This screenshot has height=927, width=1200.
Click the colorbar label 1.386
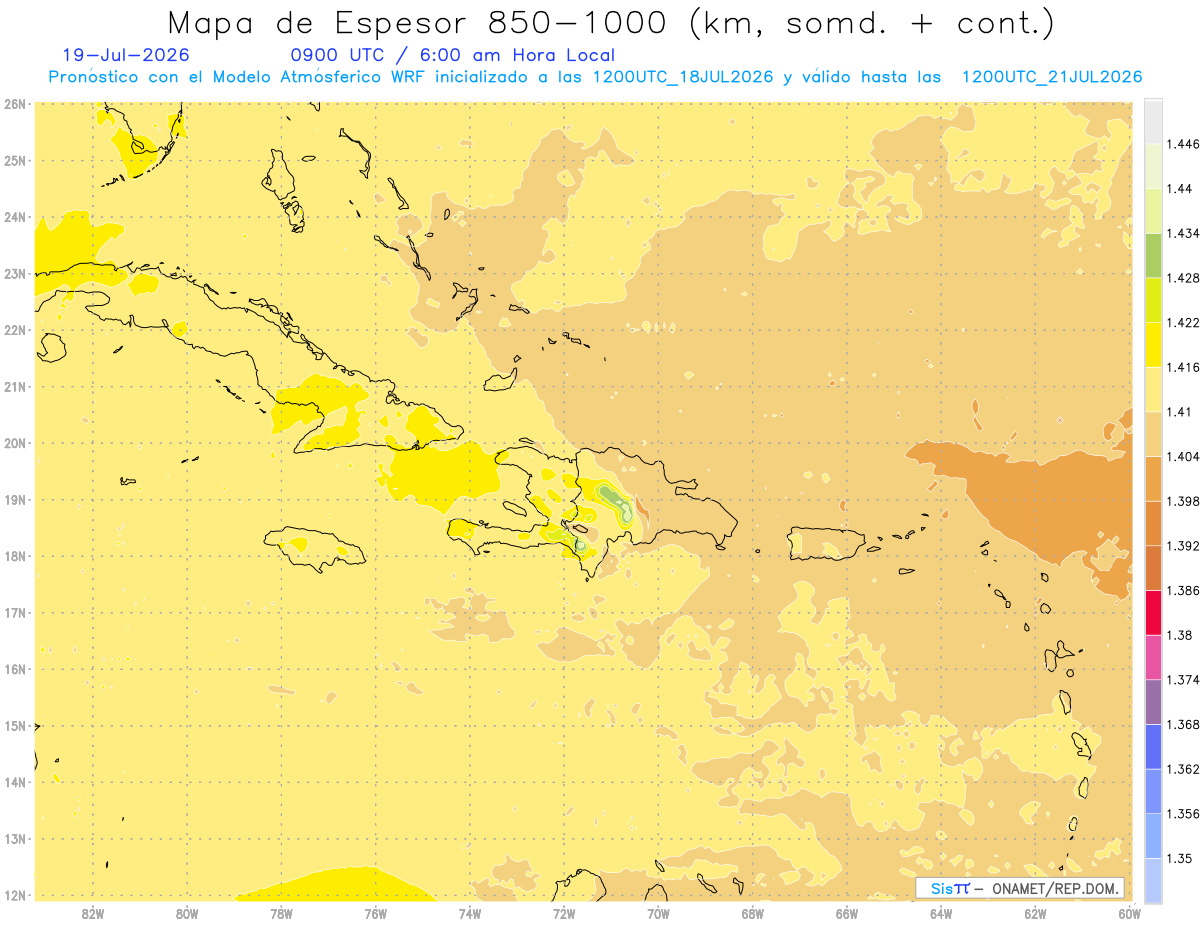1184,590
